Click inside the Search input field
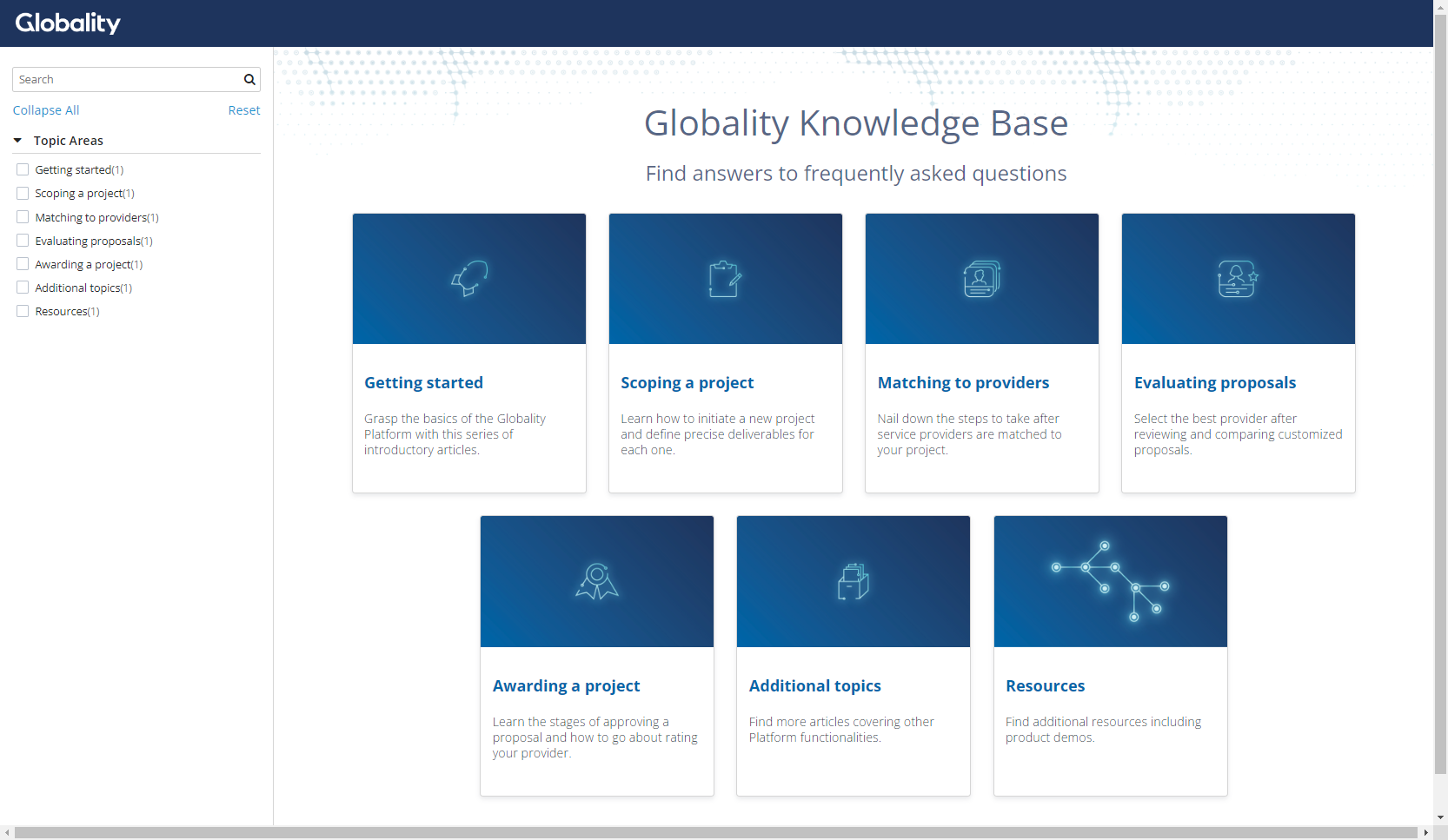1448x840 pixels. click(122, 79)
